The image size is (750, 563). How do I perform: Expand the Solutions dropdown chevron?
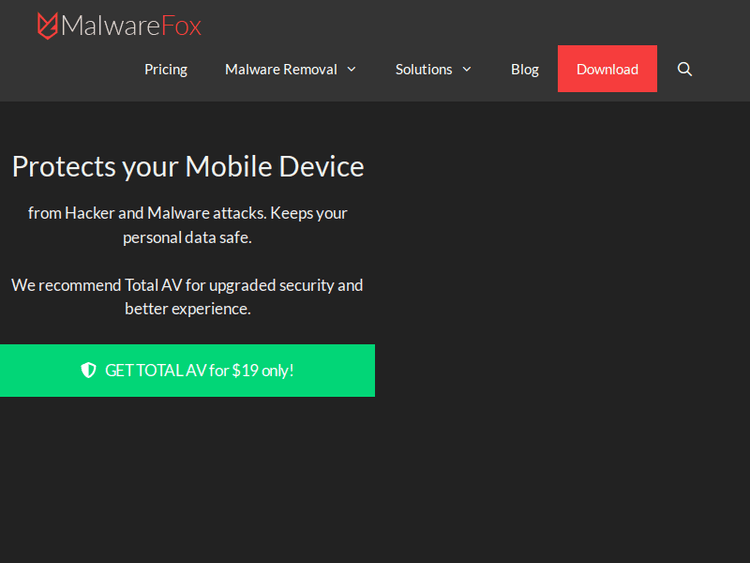(x=467, y=69)
